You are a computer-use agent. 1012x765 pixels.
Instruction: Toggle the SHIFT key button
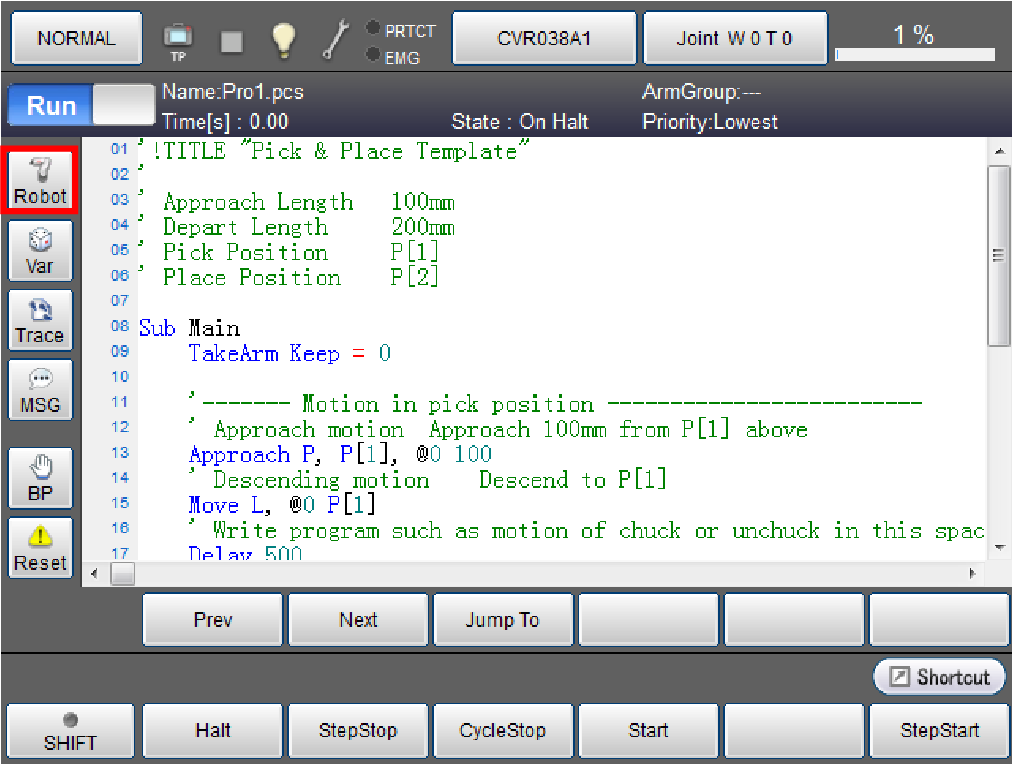tap(70, 732)
